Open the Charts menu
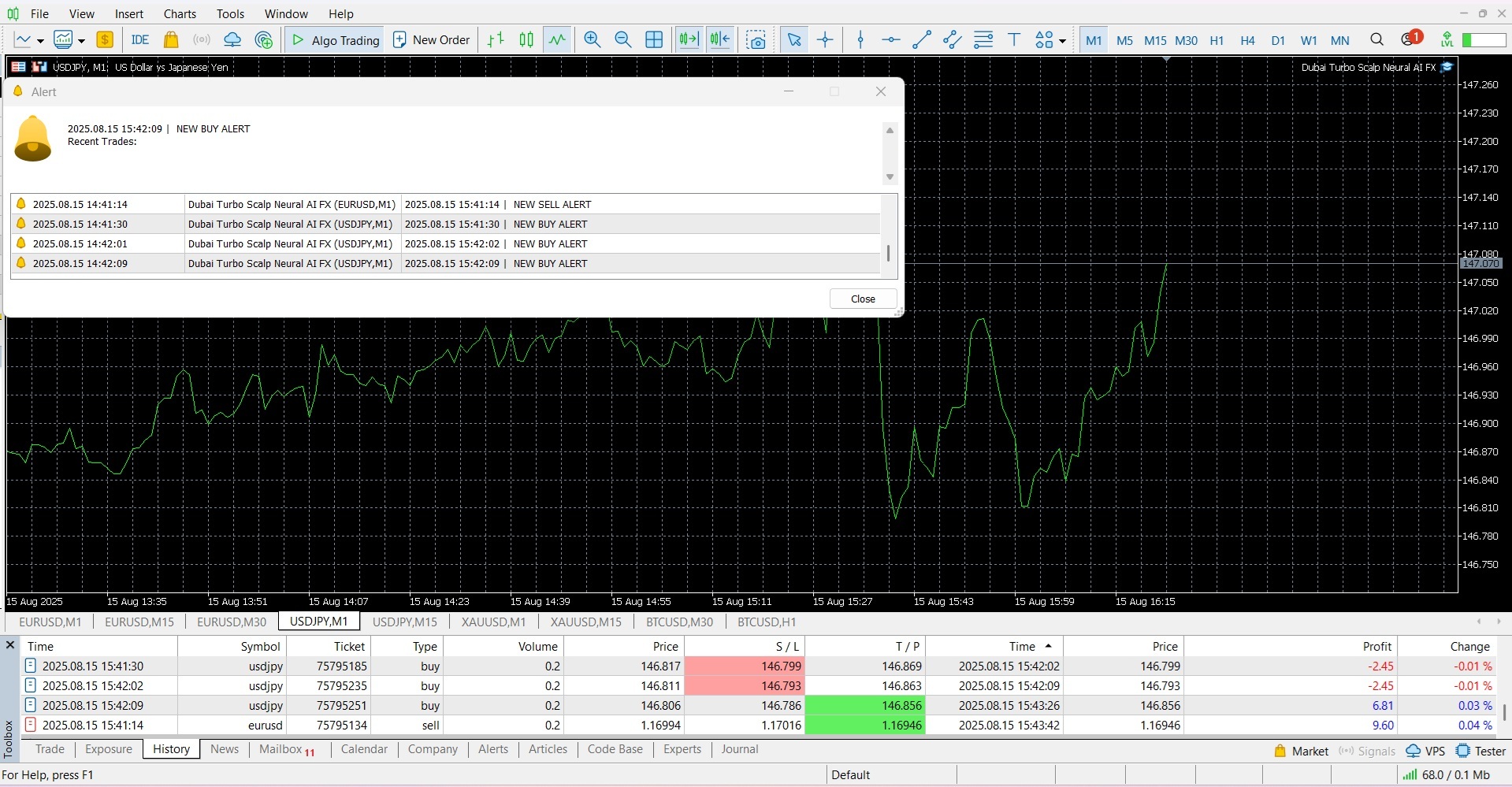Image resolution: width=1512 pixels, height=787 pixels. (180, 13)
